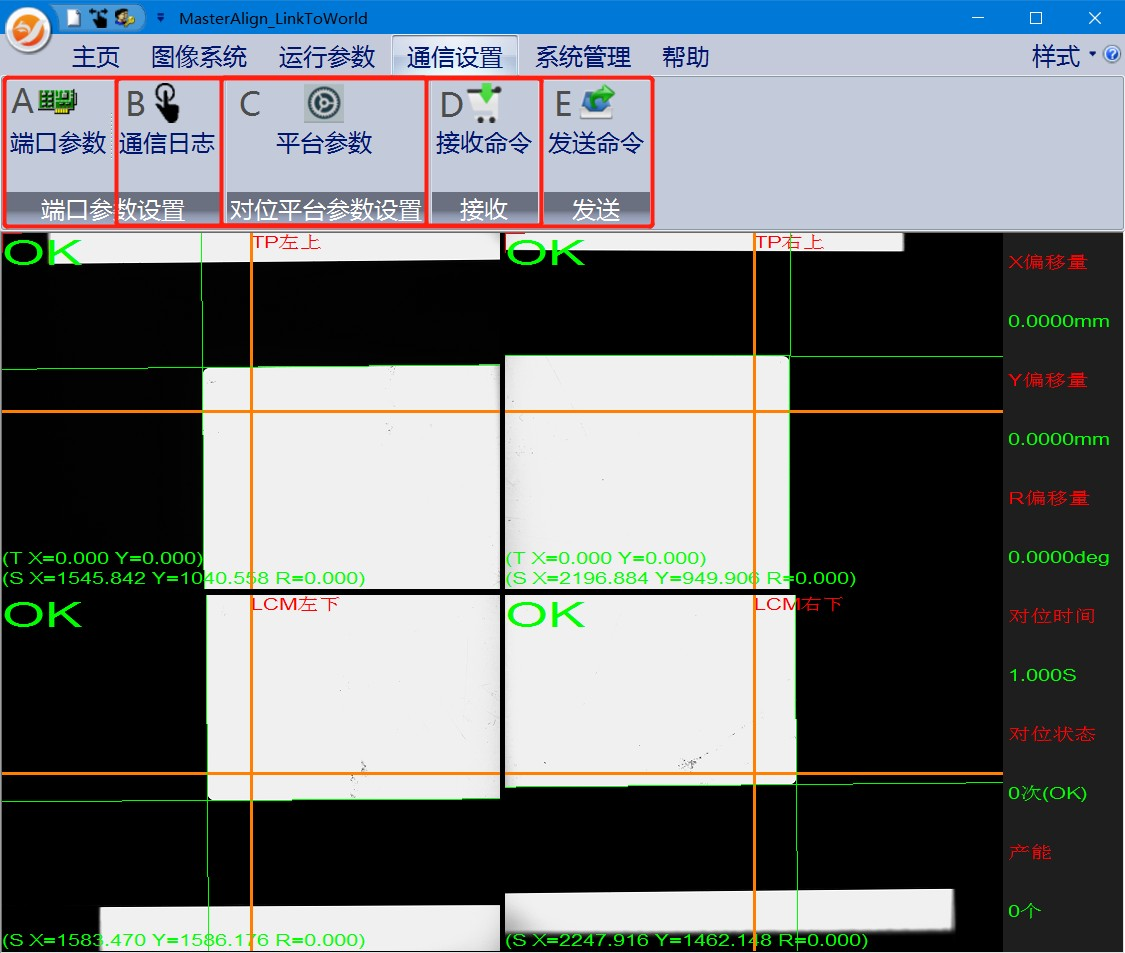Open the 运行参数 tab

pyautogui.click(x=327, y=57)
